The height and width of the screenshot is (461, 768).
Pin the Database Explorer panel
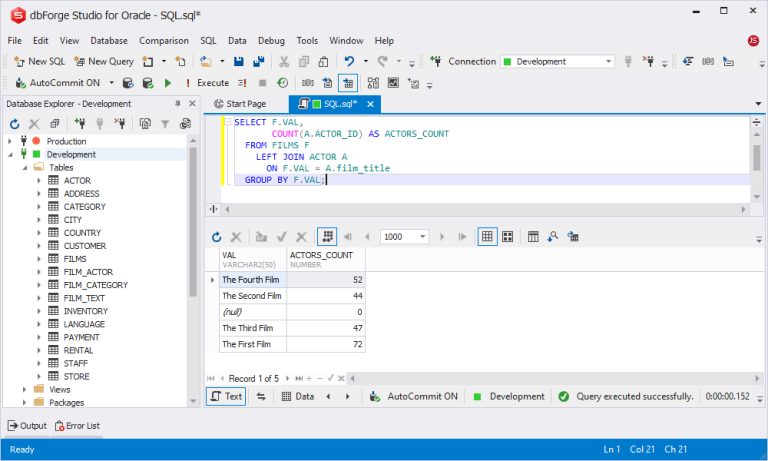pyautogui.click(x=178, y=103)
